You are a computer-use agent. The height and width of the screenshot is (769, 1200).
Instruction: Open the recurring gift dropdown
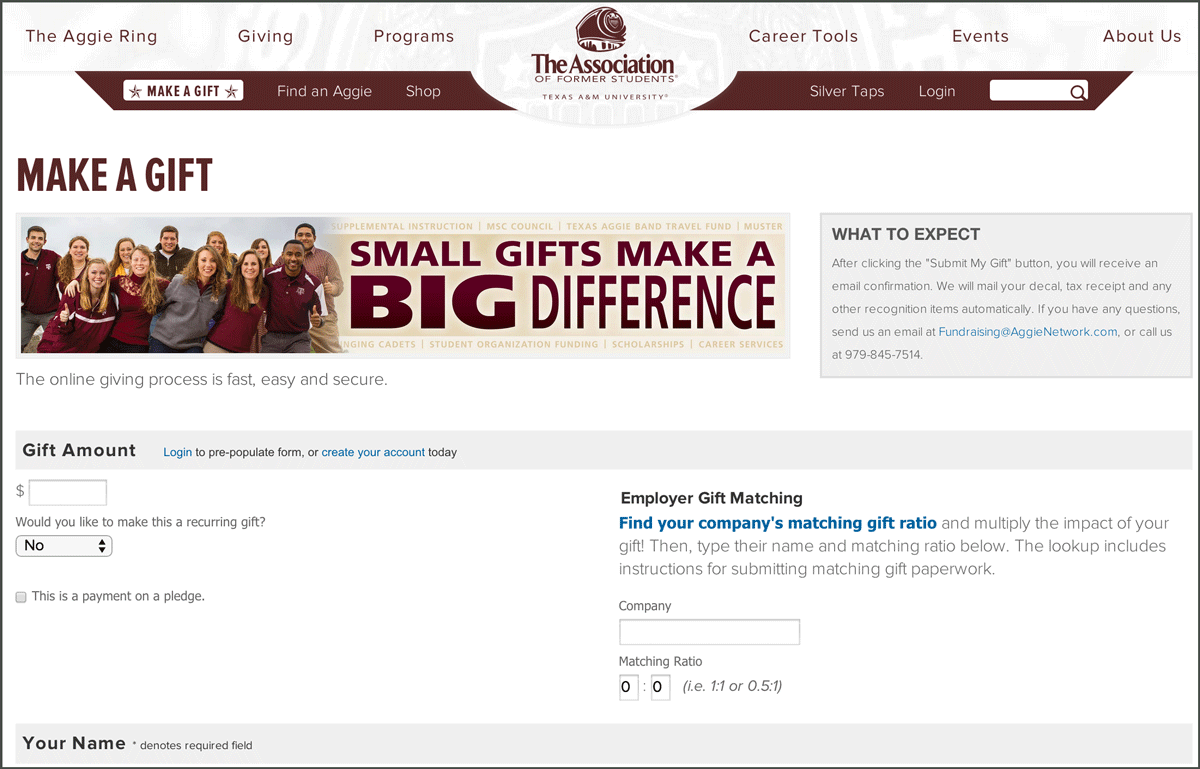[64, 546]
